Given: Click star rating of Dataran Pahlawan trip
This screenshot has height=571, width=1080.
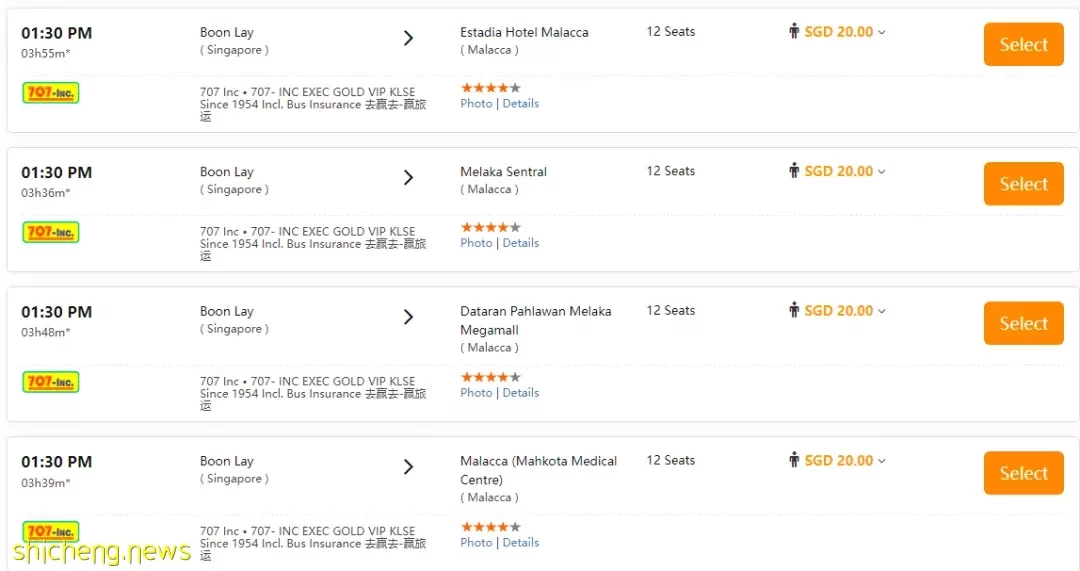Looking at the screenshot, I should pyautogui.click(x=490, y=377).
